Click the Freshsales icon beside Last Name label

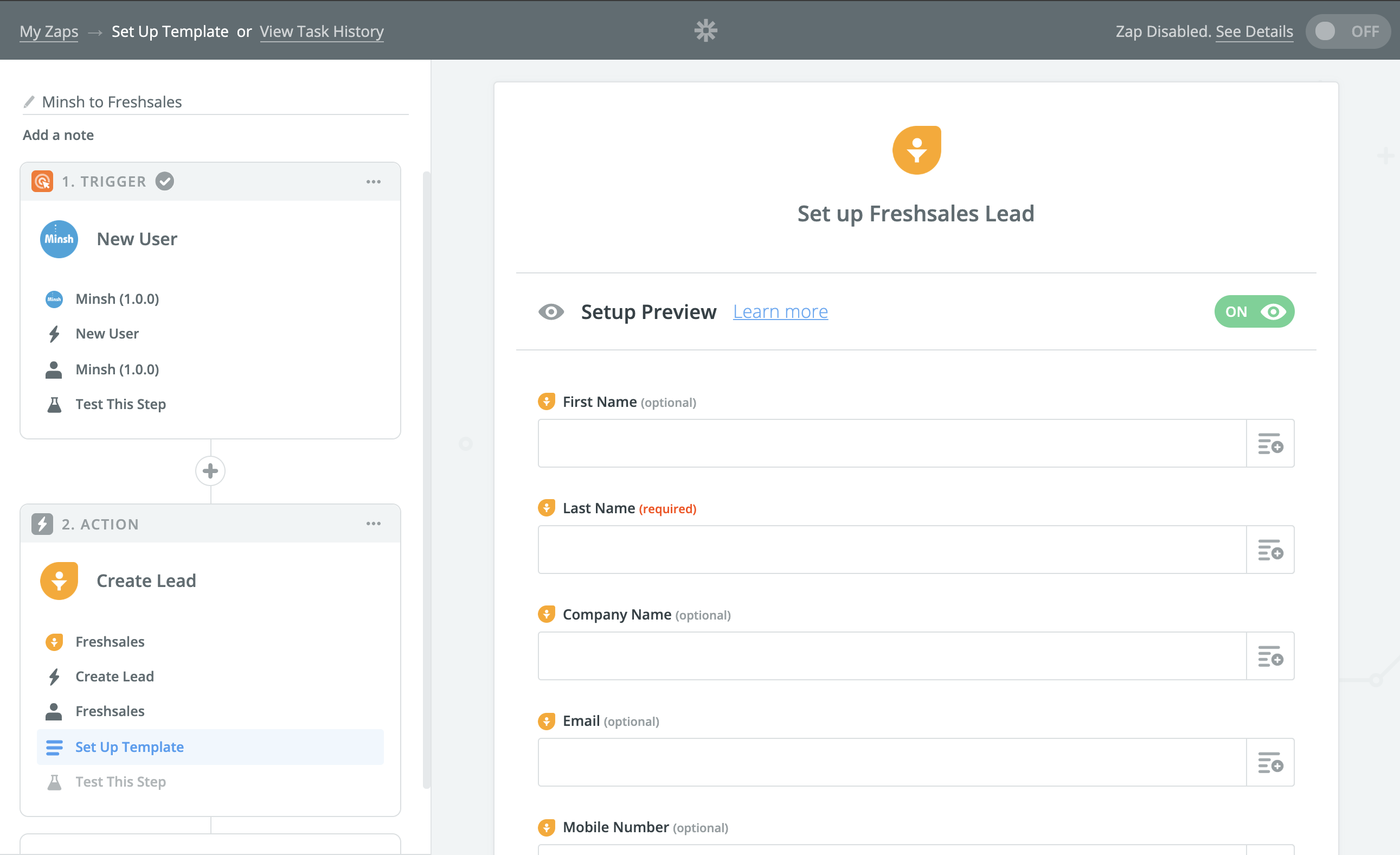546,508
